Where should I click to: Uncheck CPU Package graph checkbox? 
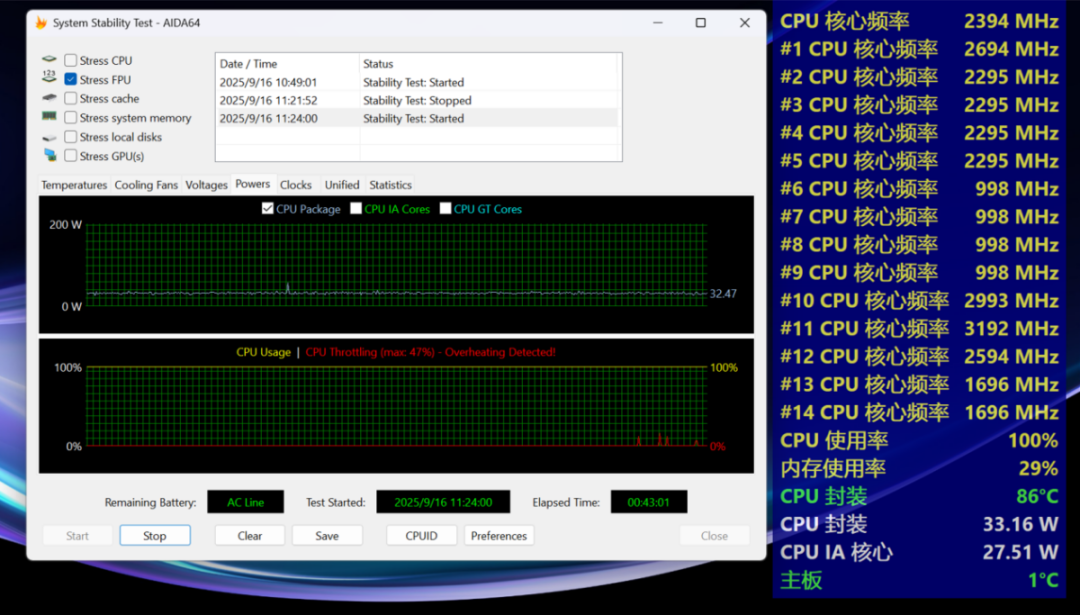pyautogui.click(x=267, y=209)
